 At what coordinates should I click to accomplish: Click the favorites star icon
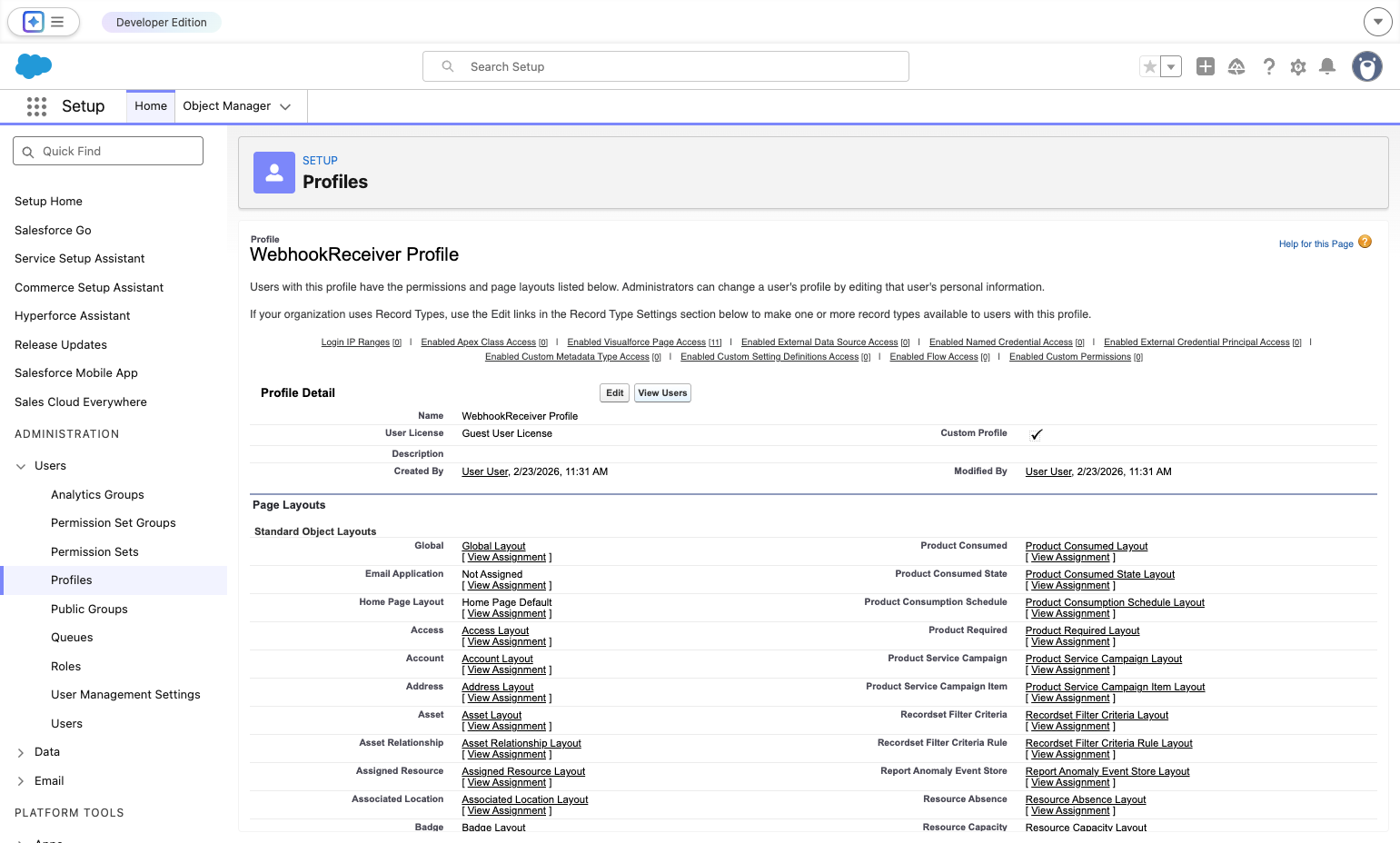pos(1150,66)
